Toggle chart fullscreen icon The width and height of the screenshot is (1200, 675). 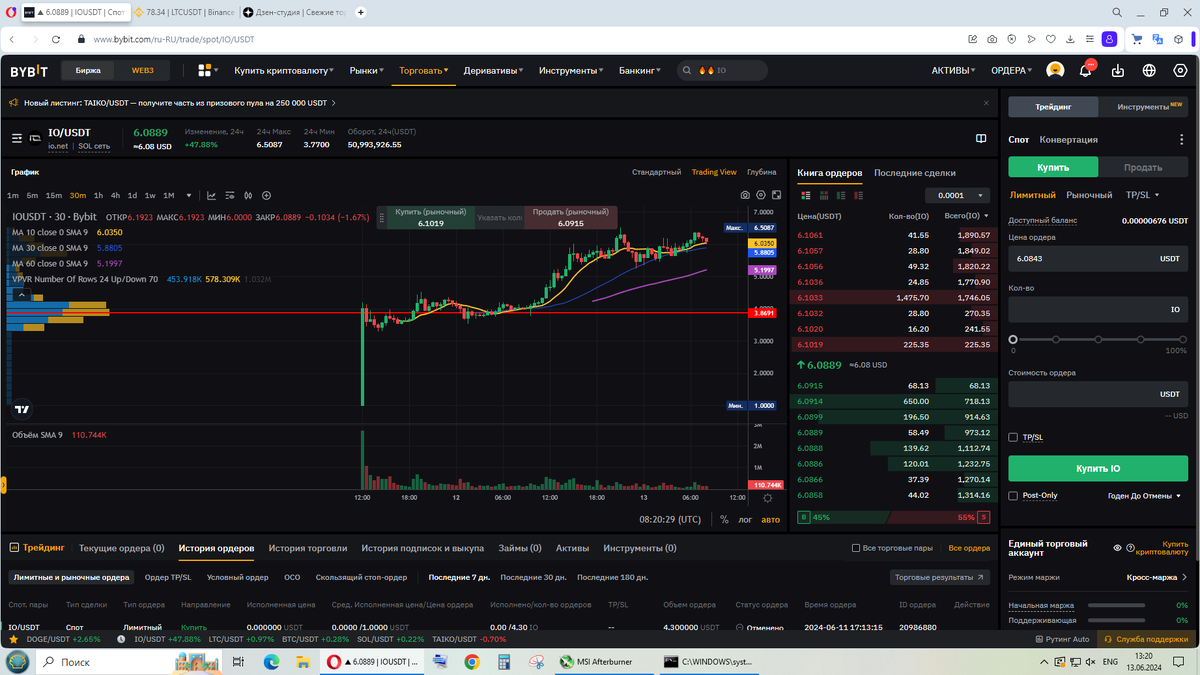click(778, 196)
